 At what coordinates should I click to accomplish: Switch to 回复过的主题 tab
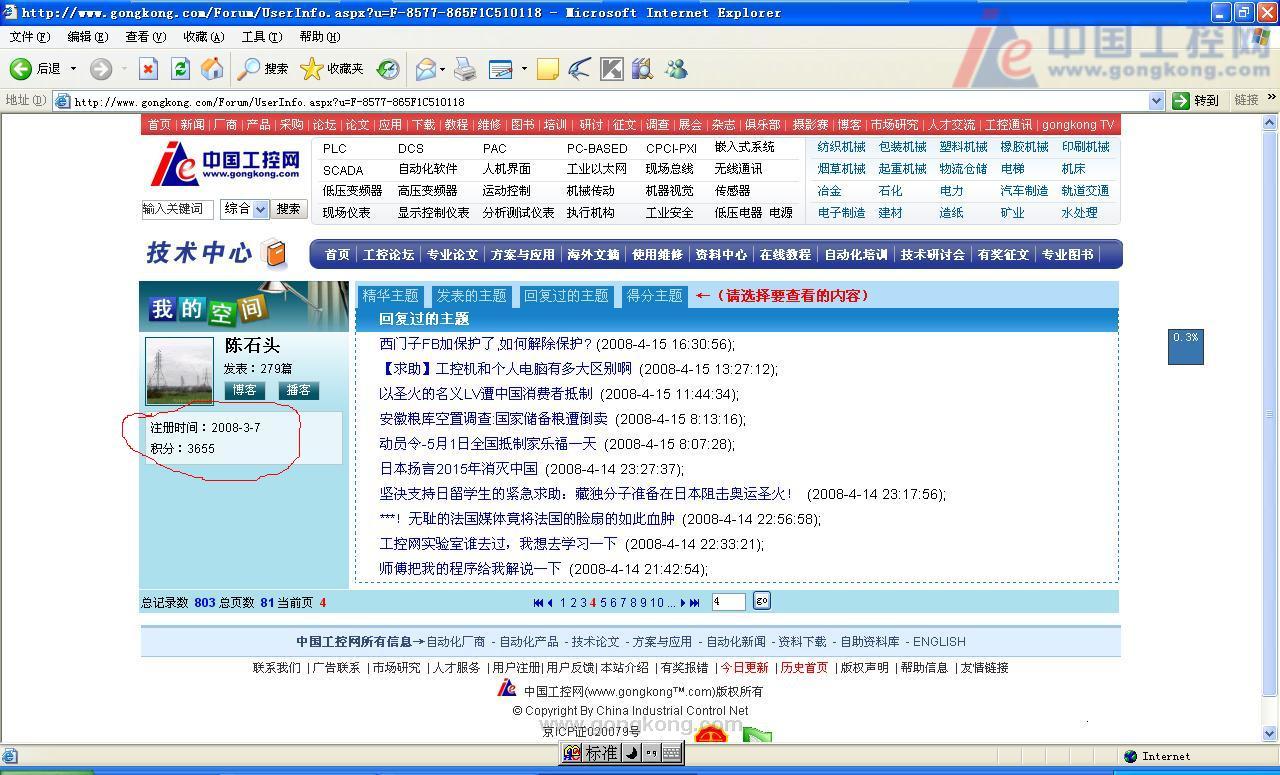[x=566, y=295]
